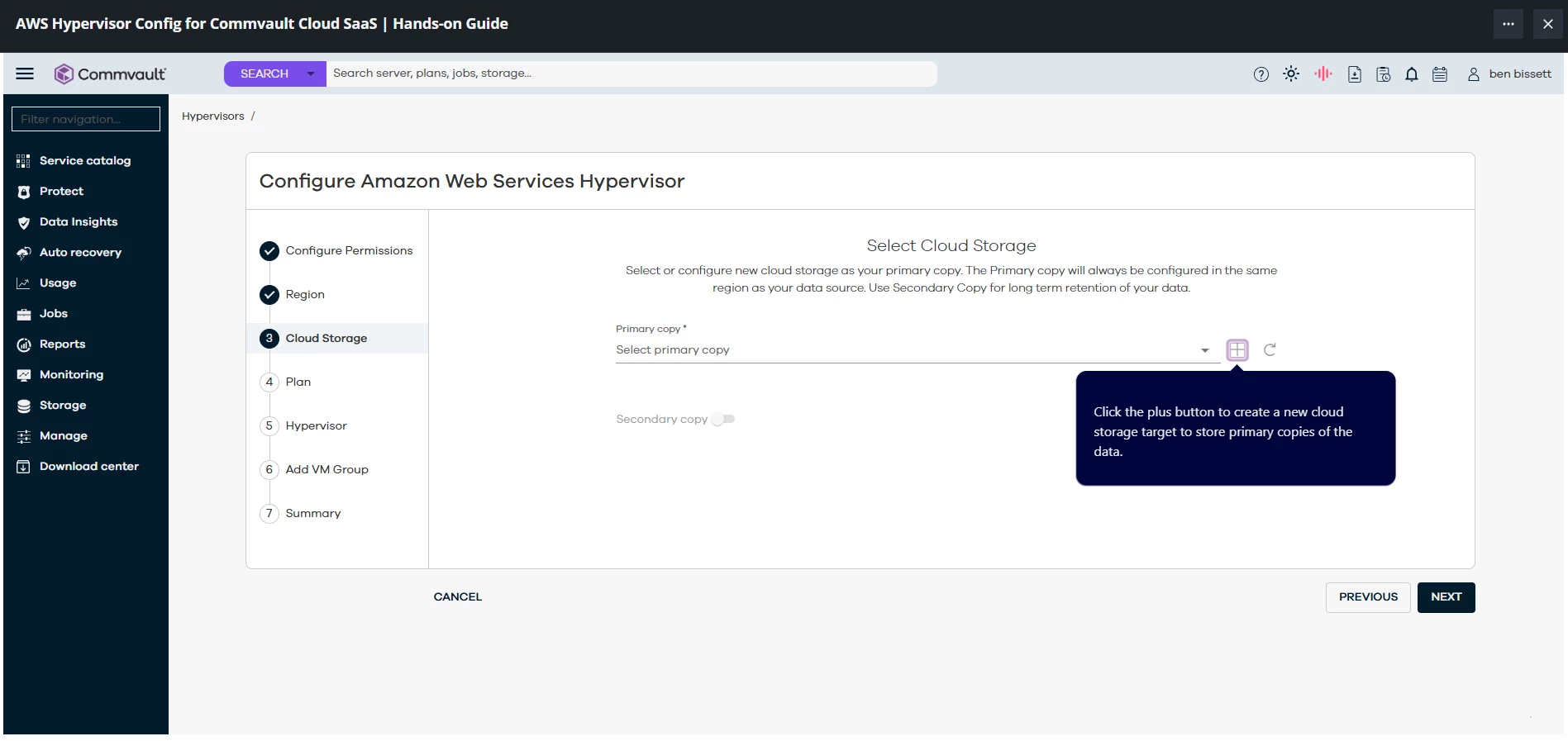This screenshot has height=741, width=1568.
Task: Open the help question mark icon
Action: tap(1261, 74)
